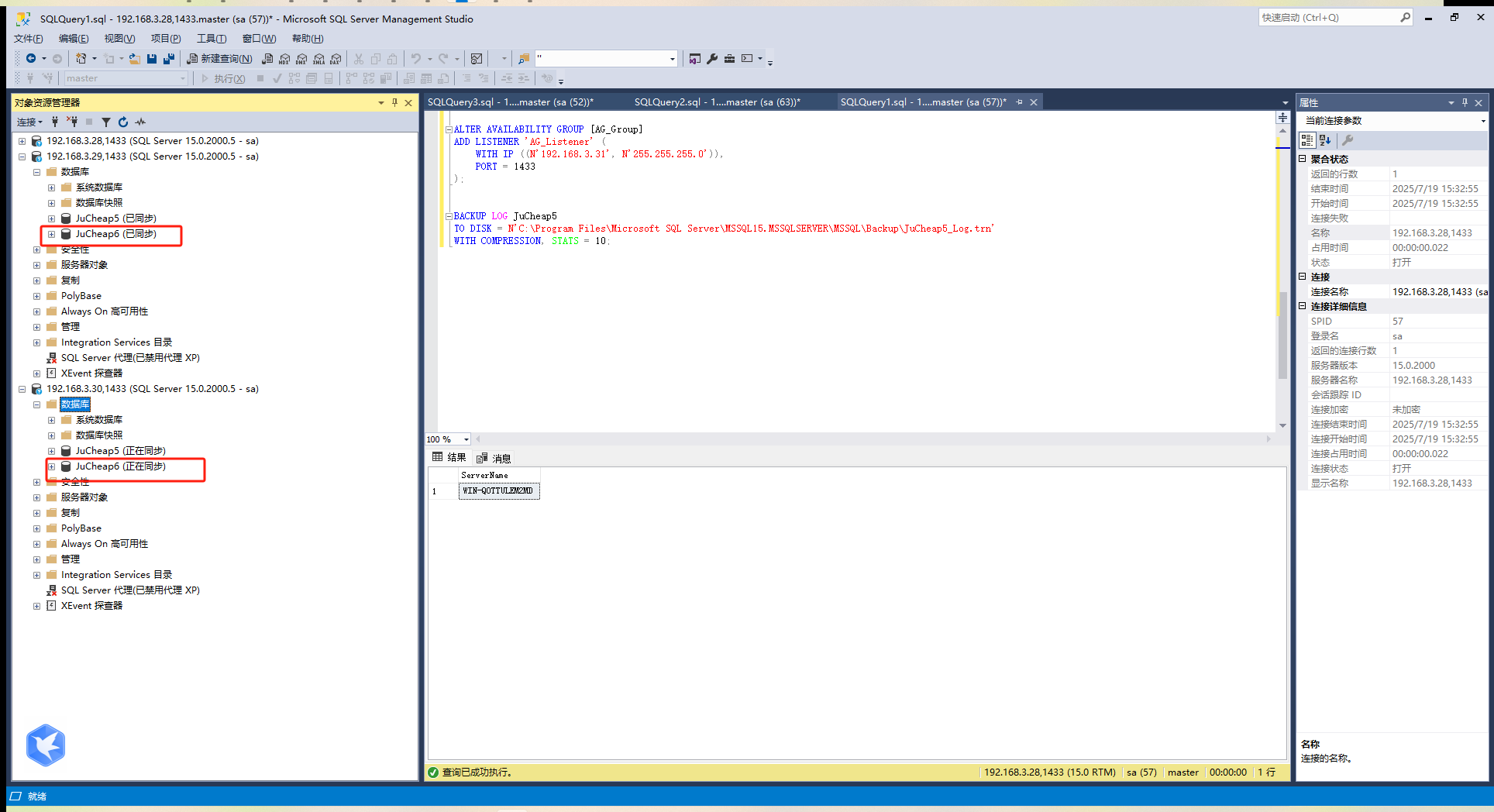Image resolution: width=1494 pixels, height=812 pixels.
Task: Click the filter funnel icon in Object Explorer
Action: click(106, 122)
